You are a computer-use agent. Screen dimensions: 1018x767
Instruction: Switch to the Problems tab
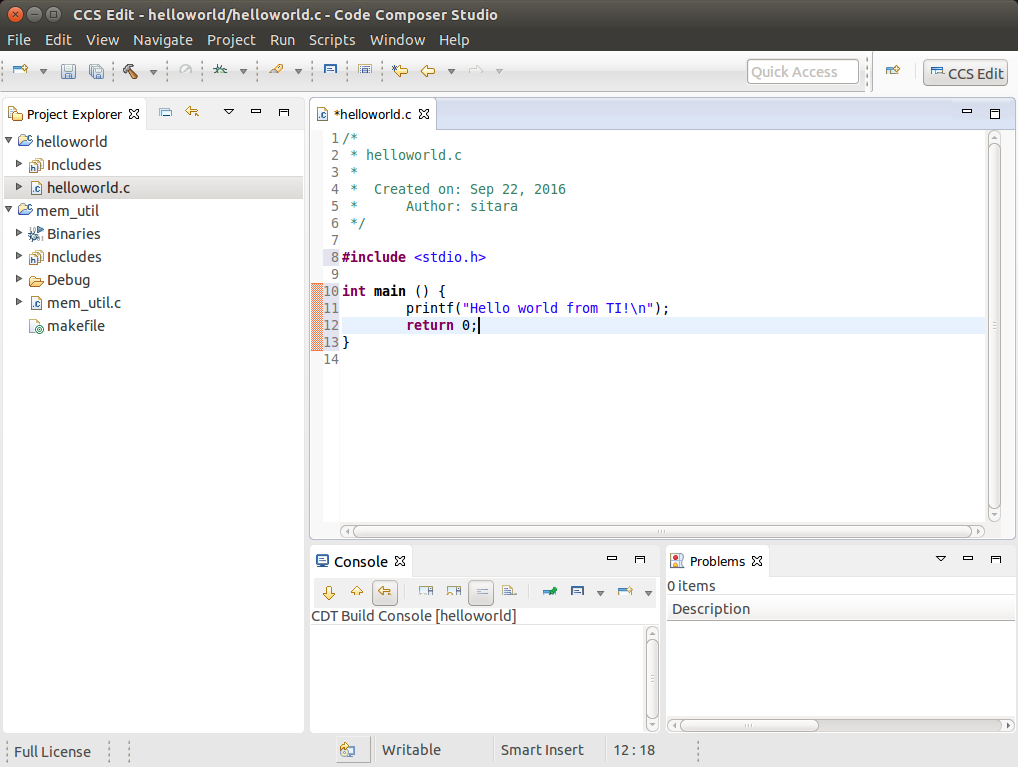click(x=716, y=561)
